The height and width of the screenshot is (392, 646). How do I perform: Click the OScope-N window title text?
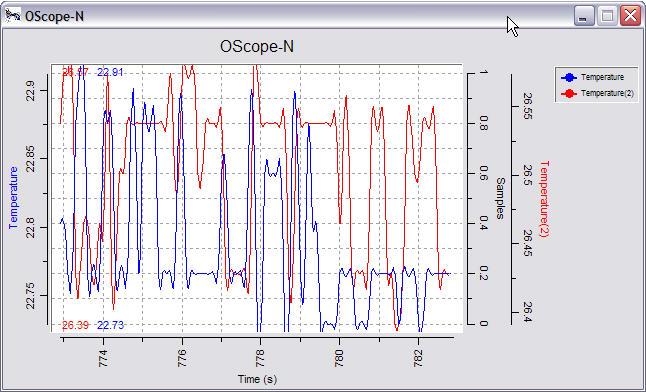(54, 16)
